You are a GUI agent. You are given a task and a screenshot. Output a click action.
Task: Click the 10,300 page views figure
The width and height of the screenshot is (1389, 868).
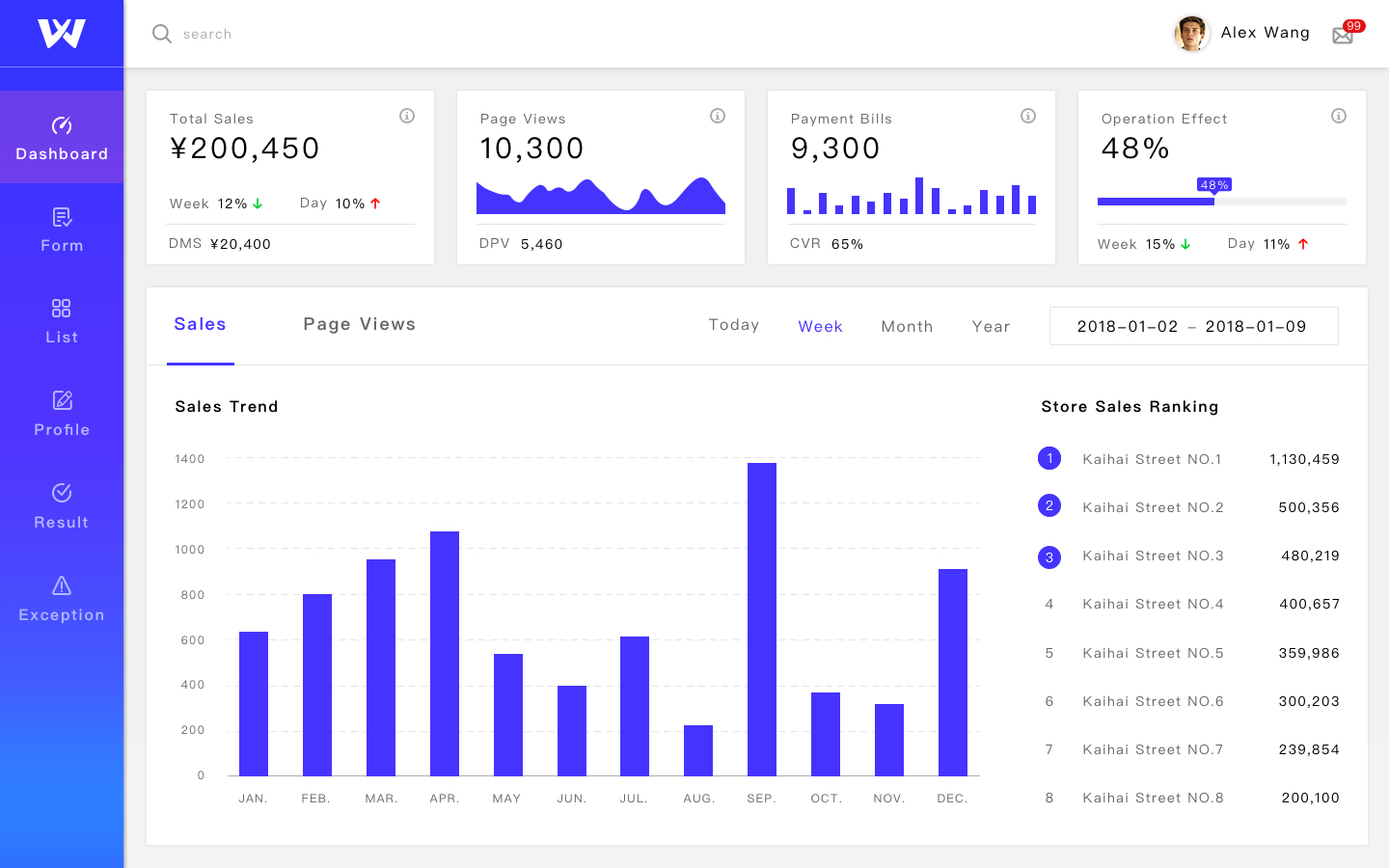(531, 149)
